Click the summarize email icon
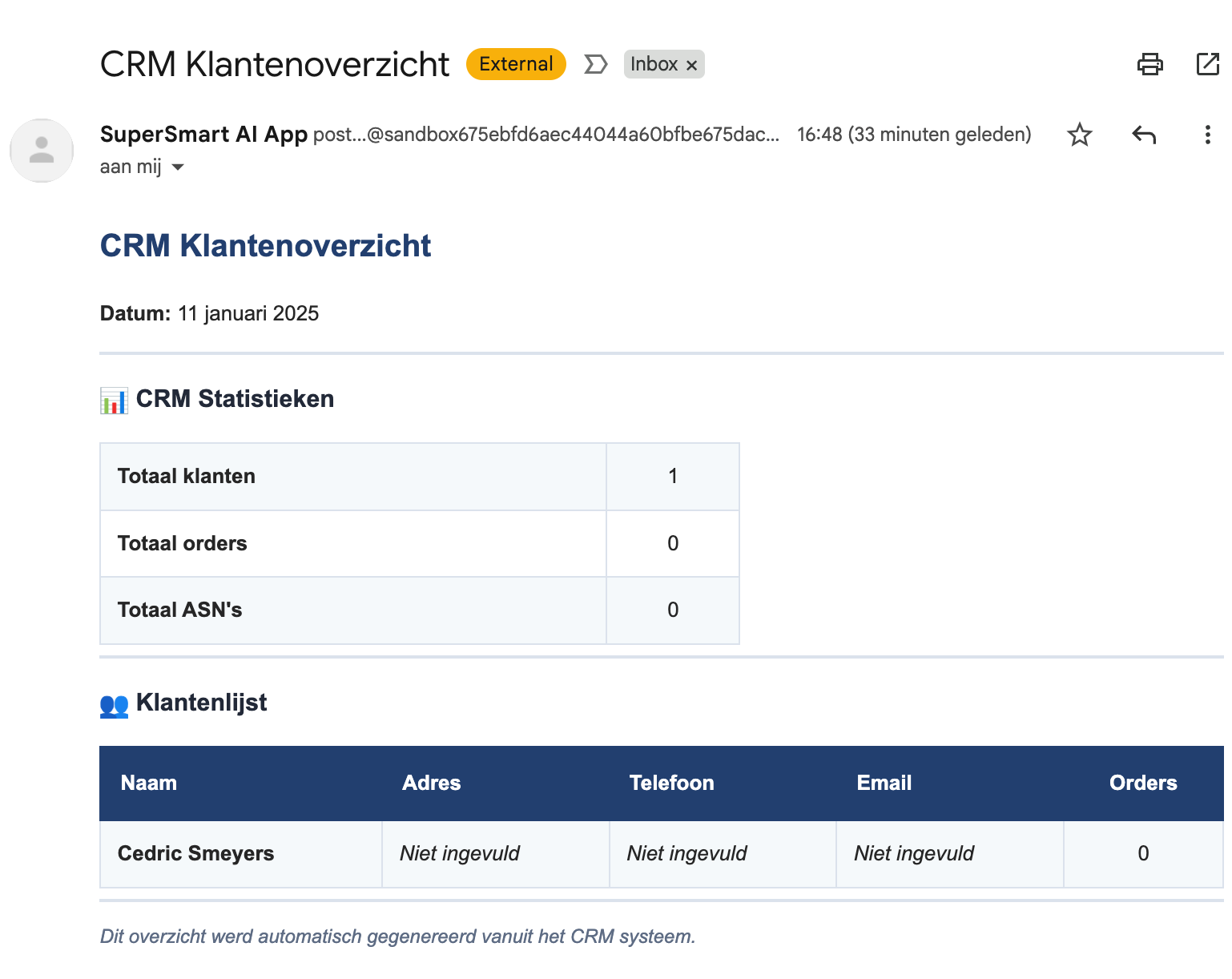This screenshot has height=979, width=1232. (x=596, y=64)
